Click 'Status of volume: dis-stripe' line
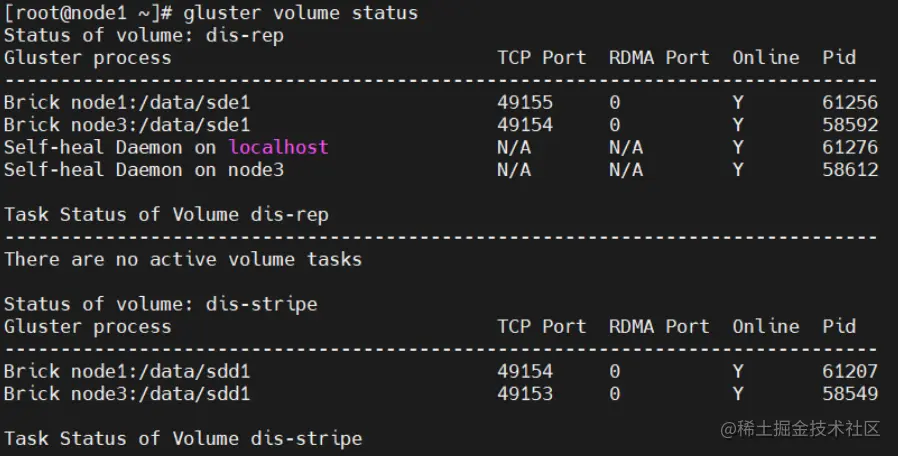The height and width of the screenshot is (456, 898). 160,304
